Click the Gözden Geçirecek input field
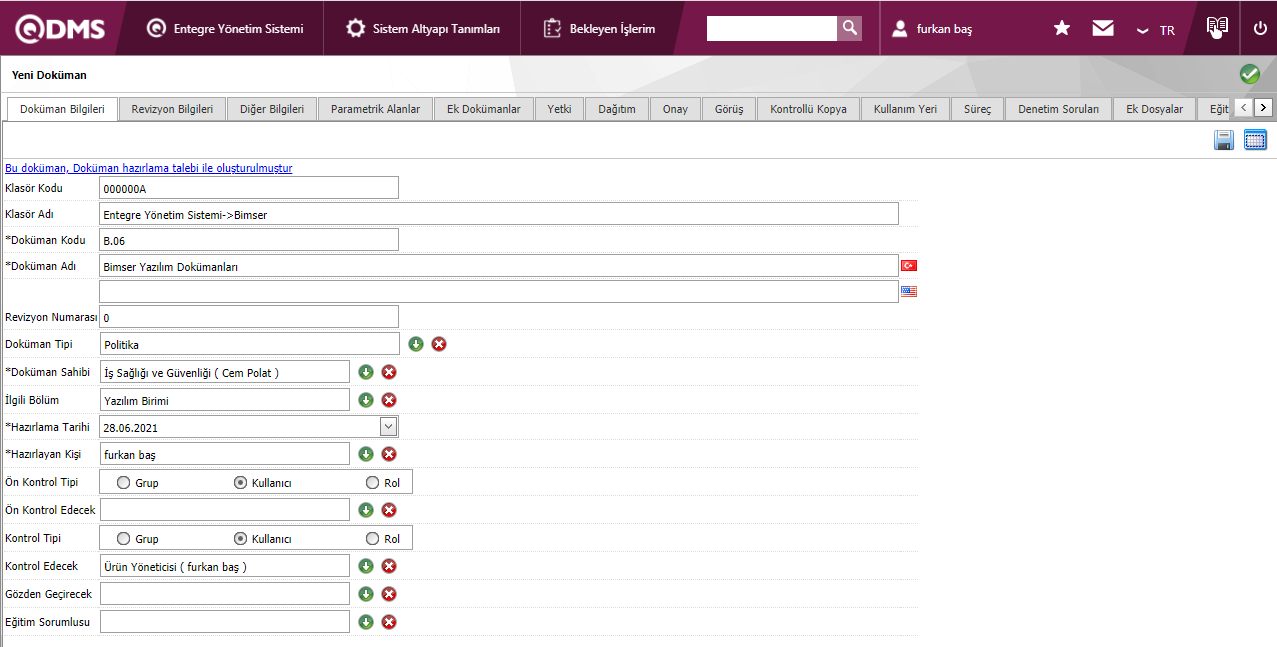This screenshot has height=647, width=1277. point(225,594)
